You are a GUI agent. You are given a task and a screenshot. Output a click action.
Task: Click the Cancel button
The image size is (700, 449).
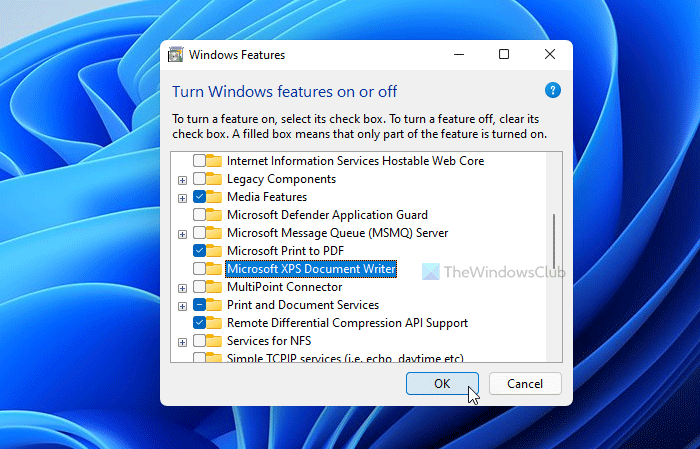[525, 384]
